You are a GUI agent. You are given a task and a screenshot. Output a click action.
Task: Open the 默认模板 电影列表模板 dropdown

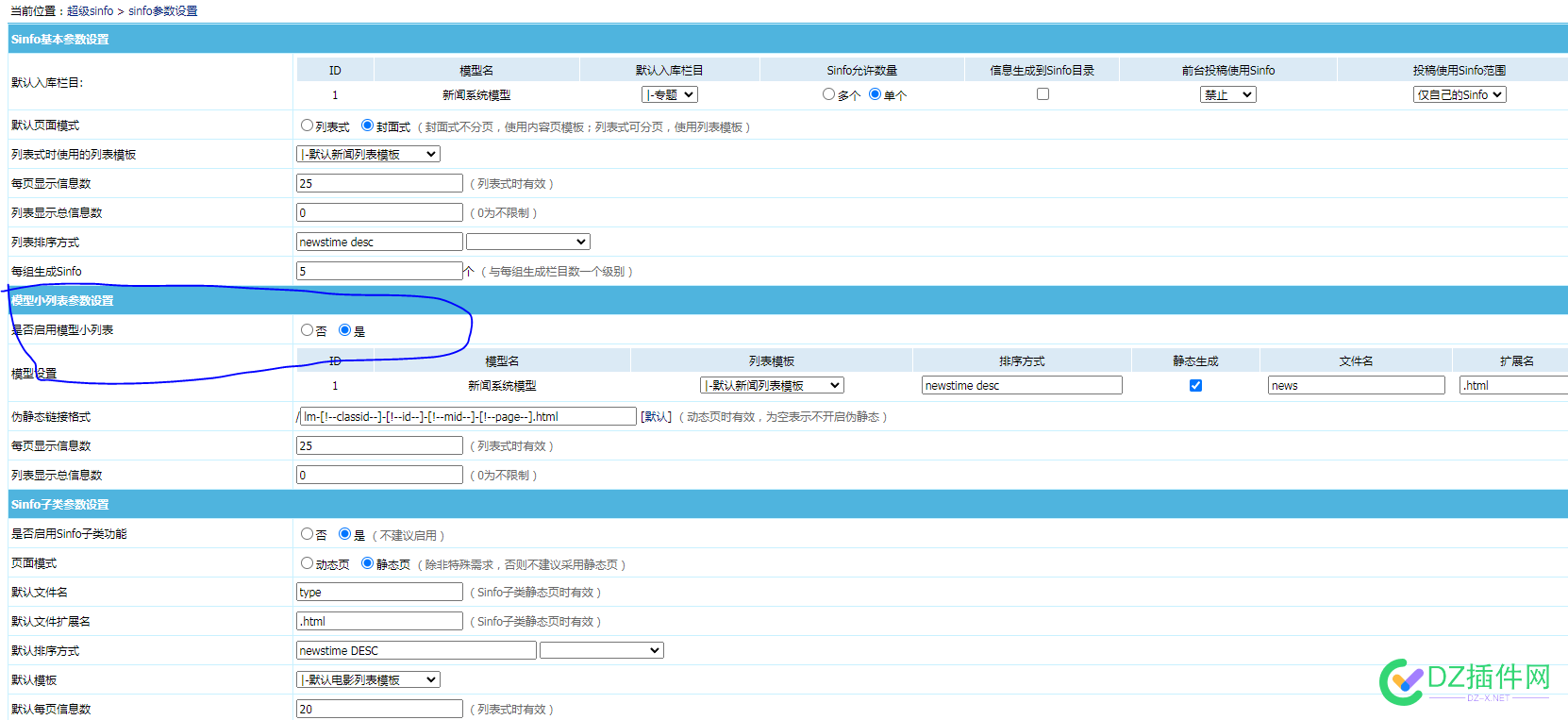[369, 679]
